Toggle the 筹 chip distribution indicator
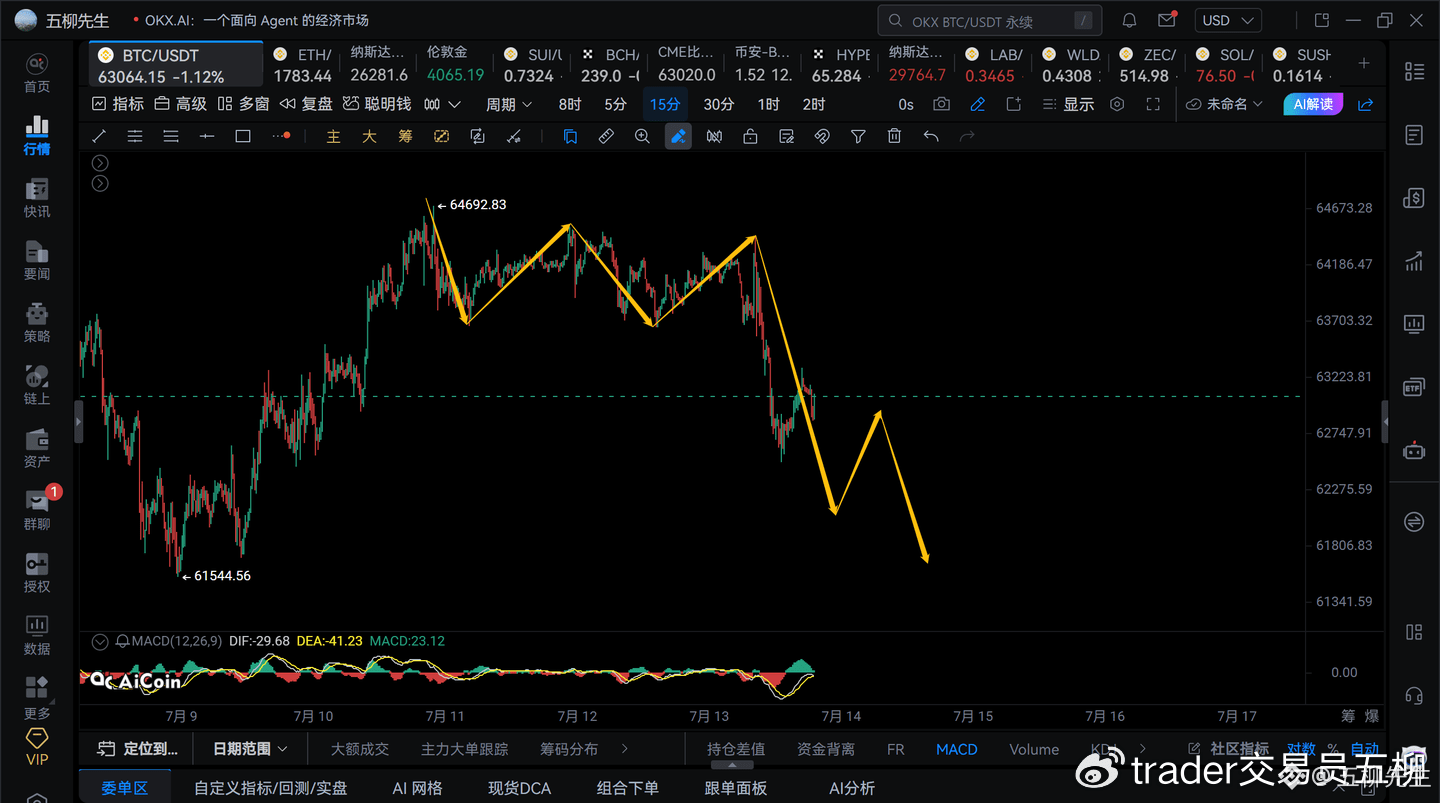The height and width of the screenshot is (803, 1440). tap(405, 136)
